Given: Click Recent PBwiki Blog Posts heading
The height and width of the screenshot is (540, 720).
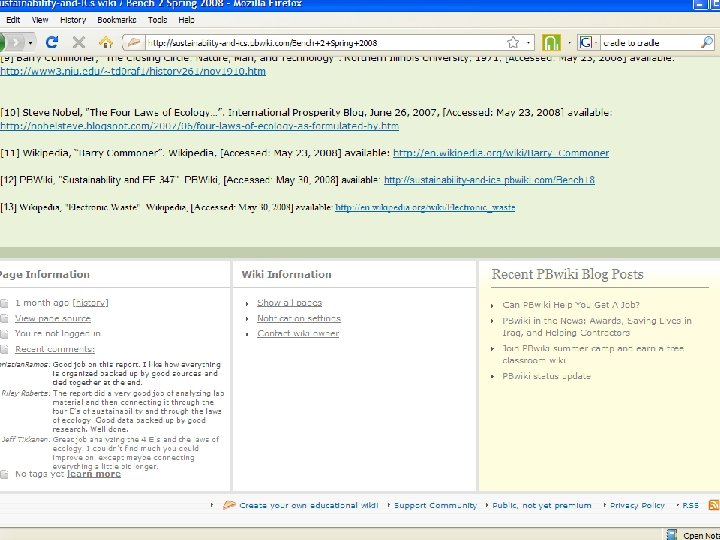Looking at the screenshot, I should pyautogui.click(x=567, y=274).
